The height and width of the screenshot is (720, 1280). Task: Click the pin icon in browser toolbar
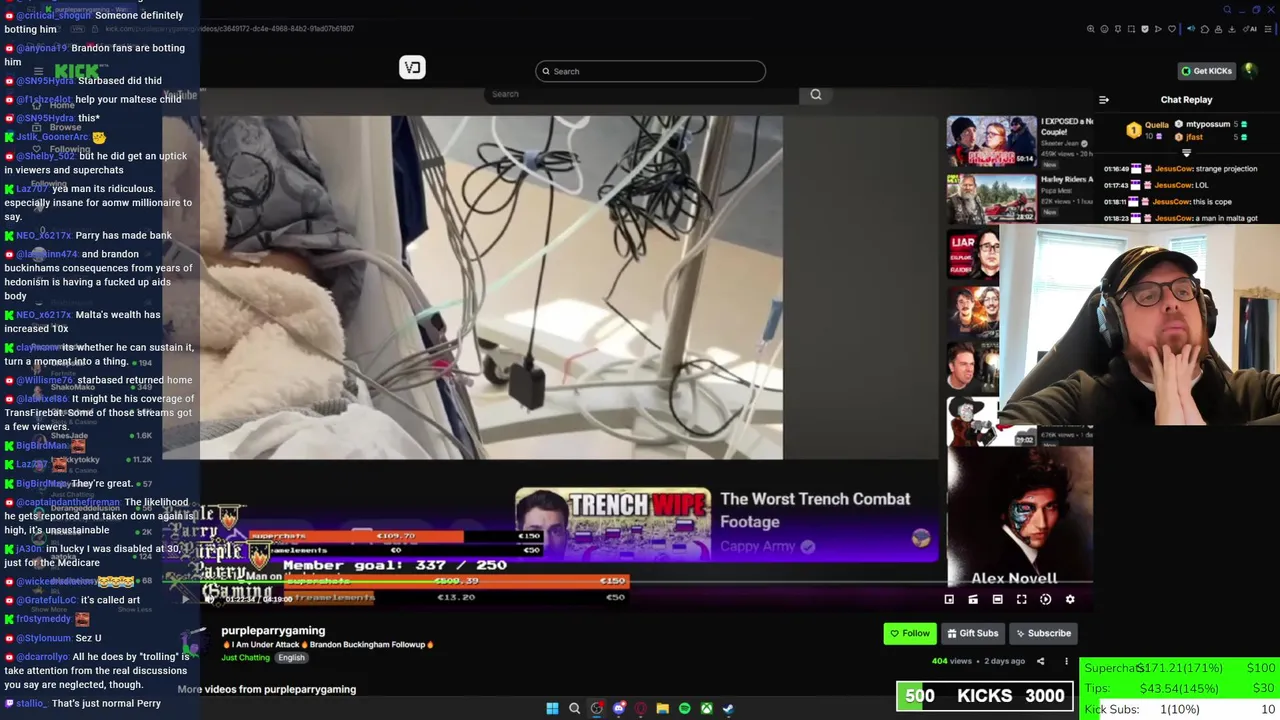click(1118, 29)
